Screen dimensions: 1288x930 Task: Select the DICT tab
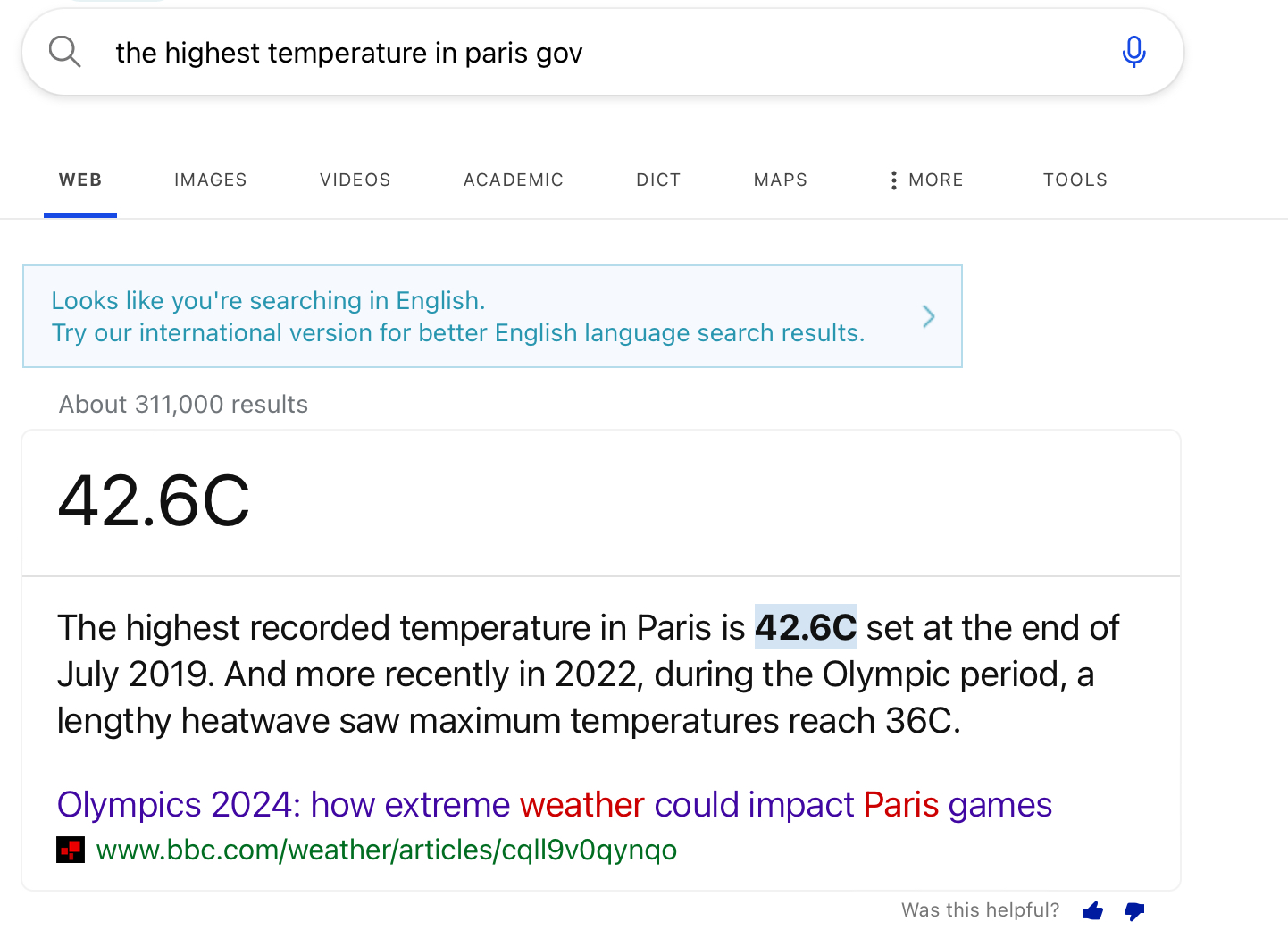point(658,180)
